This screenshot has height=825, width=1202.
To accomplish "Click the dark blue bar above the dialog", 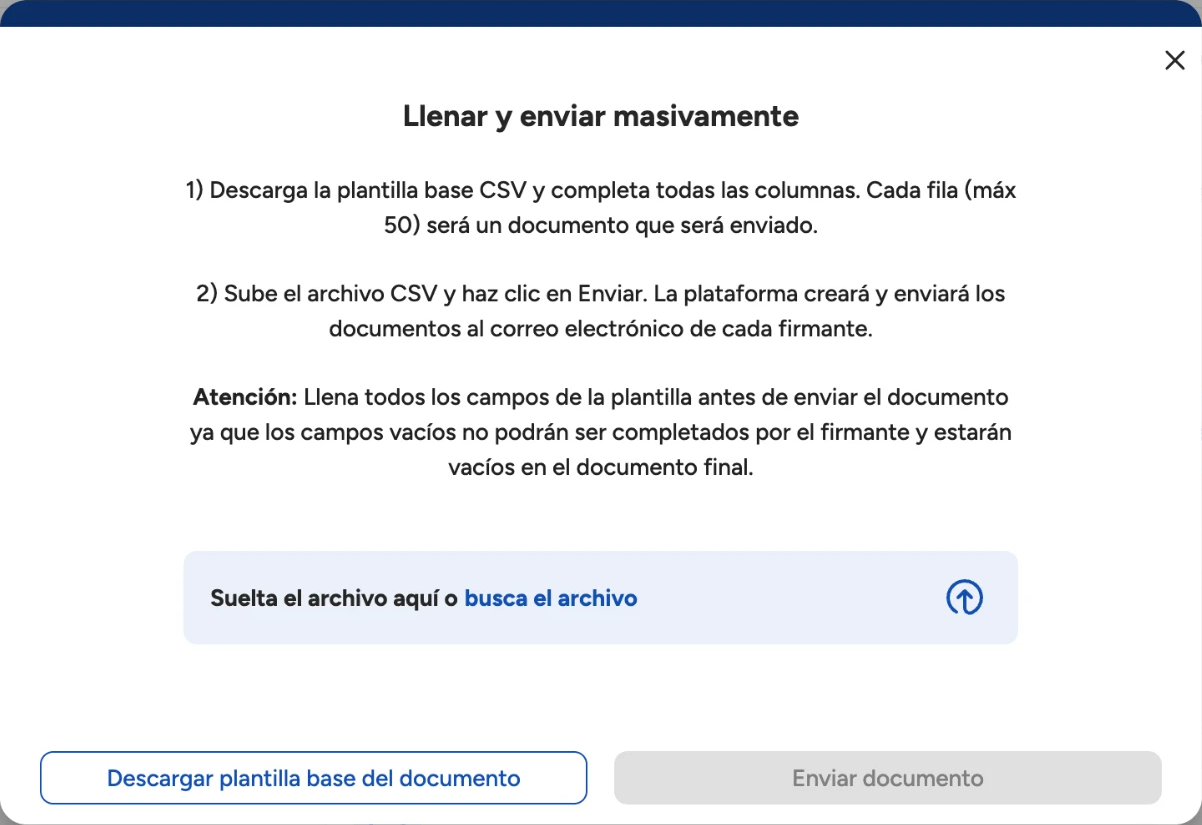I will 601,13.
